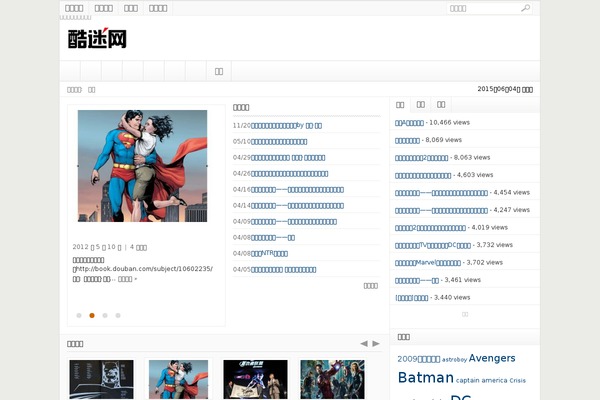The height and width of the screenshot is (400, 600).
Task: Open the popular post with 3,461 views
Action: click(x=417, y=281)
